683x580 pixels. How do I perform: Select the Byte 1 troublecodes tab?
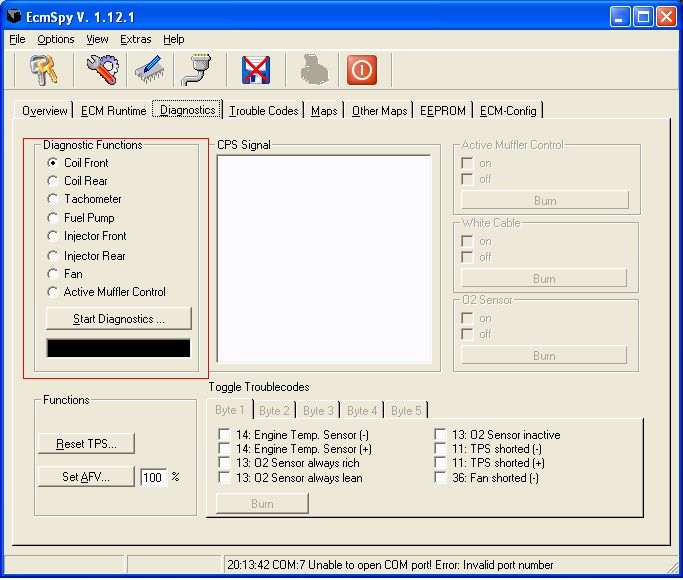[230, 410]
